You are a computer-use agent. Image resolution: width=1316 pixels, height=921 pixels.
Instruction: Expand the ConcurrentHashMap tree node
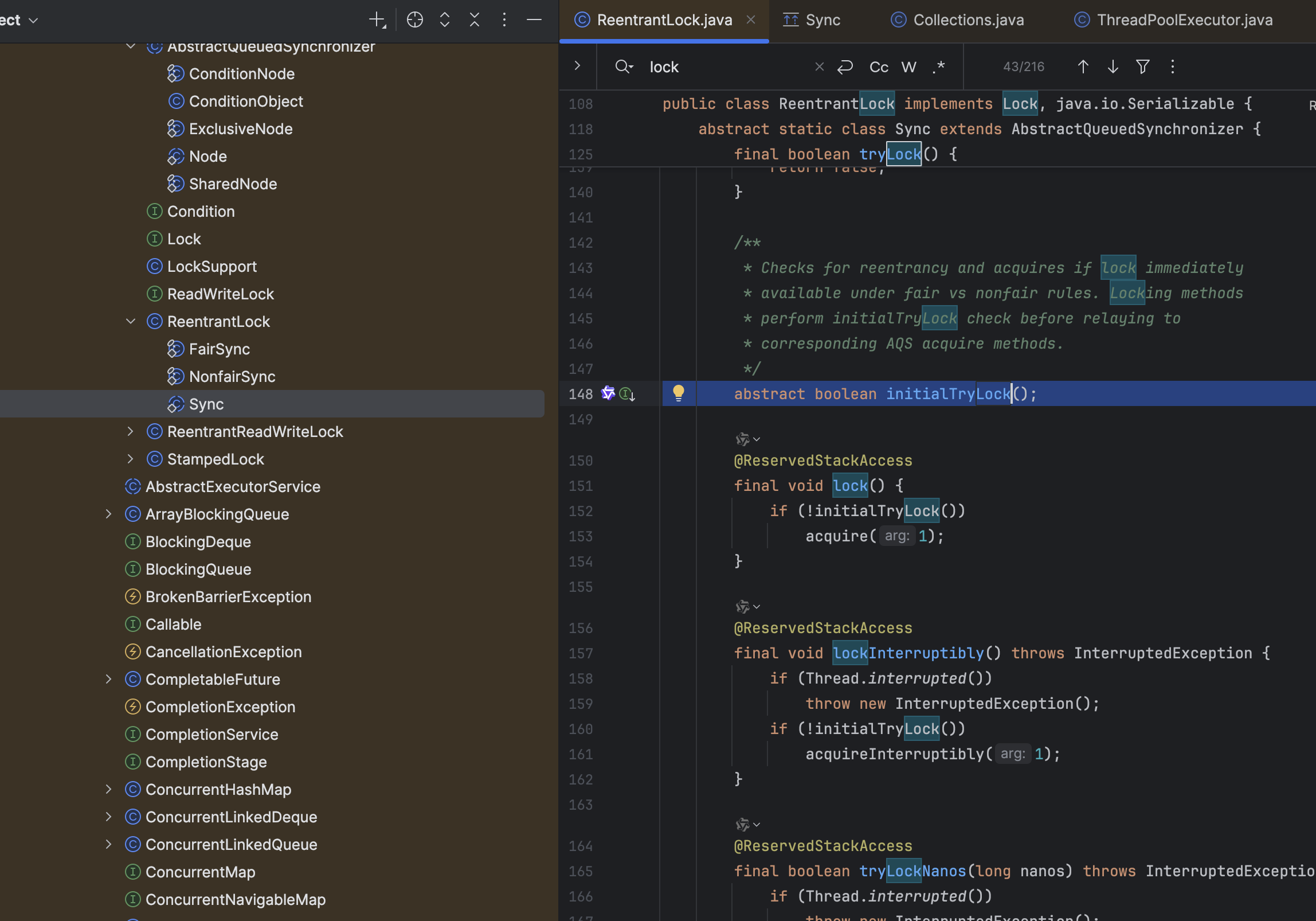pyautogui.click(x=109, y=789)
